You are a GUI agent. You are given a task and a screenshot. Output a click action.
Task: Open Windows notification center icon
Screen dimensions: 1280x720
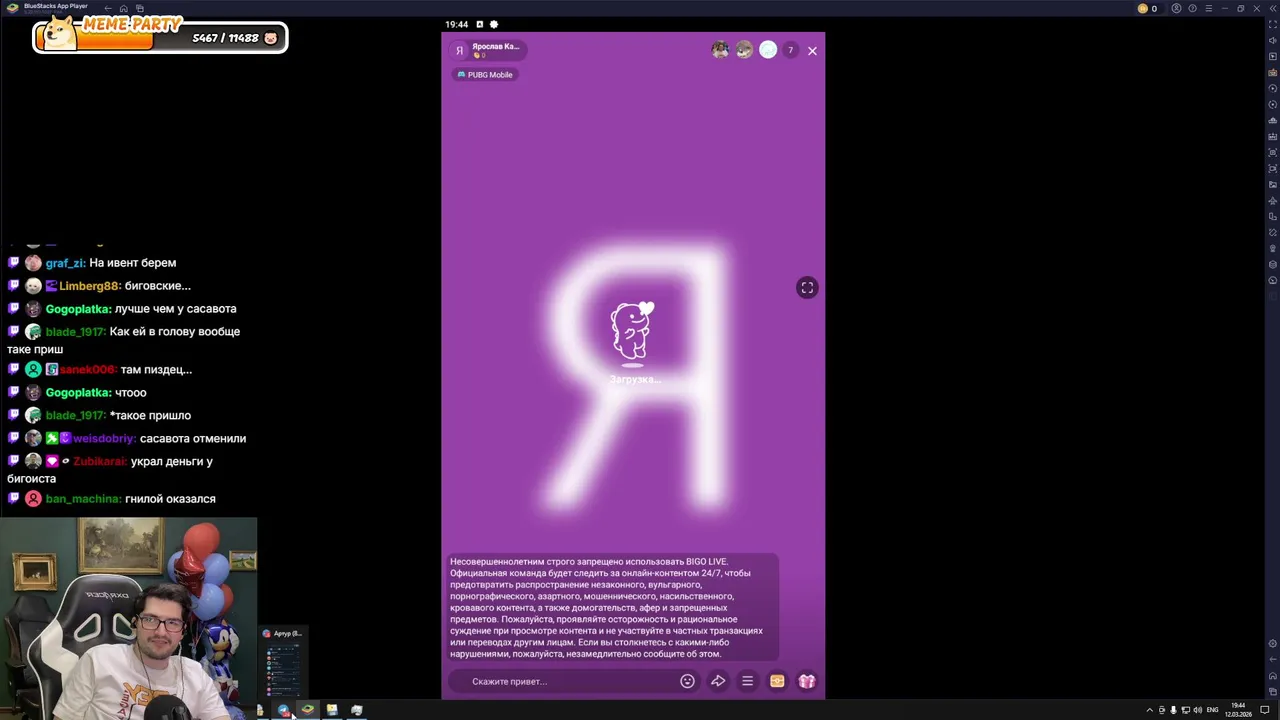click(1265, 710)
